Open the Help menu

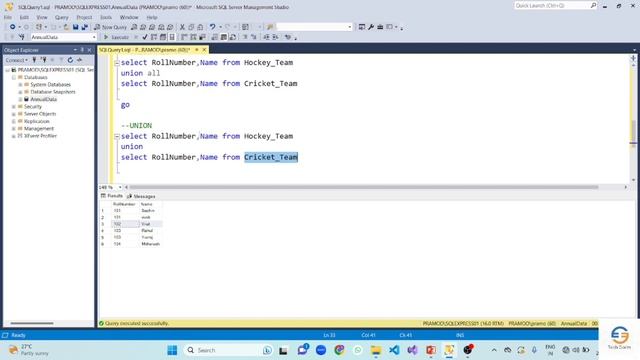(152, 17)
